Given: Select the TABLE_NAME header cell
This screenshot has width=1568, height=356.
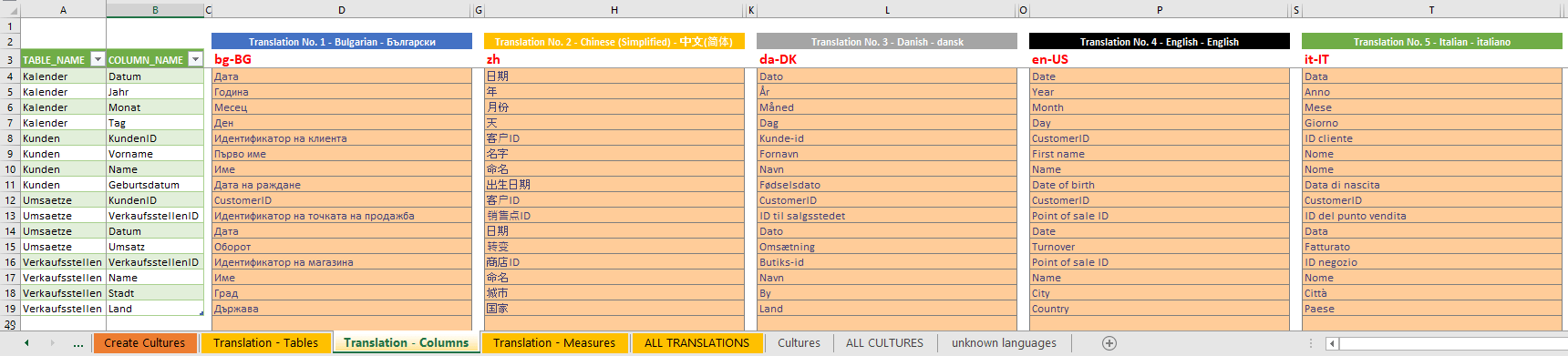Looking at the screenshot, I should [x=63, y=60].
